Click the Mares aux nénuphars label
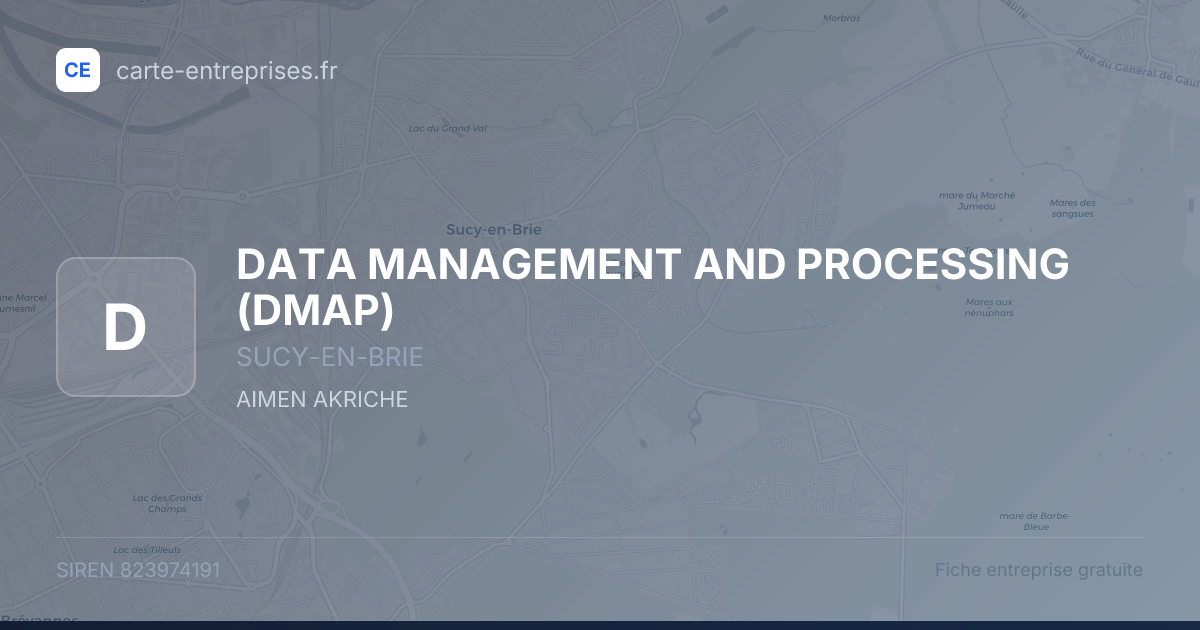The height and width of the screenshot is (630, 1200). coord(990,307)
